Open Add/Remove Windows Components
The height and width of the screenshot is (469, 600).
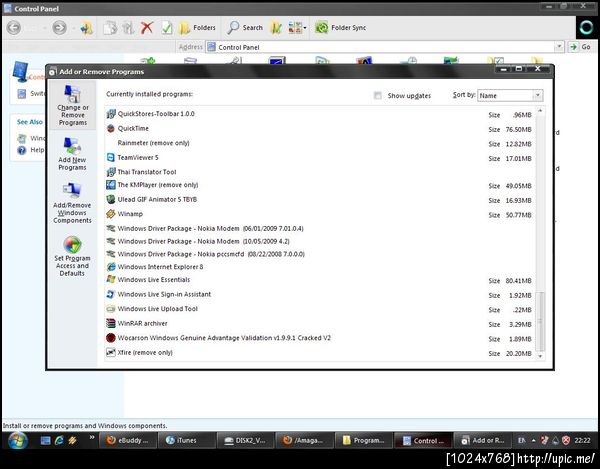pyautogui.click(x=72, y=203)
